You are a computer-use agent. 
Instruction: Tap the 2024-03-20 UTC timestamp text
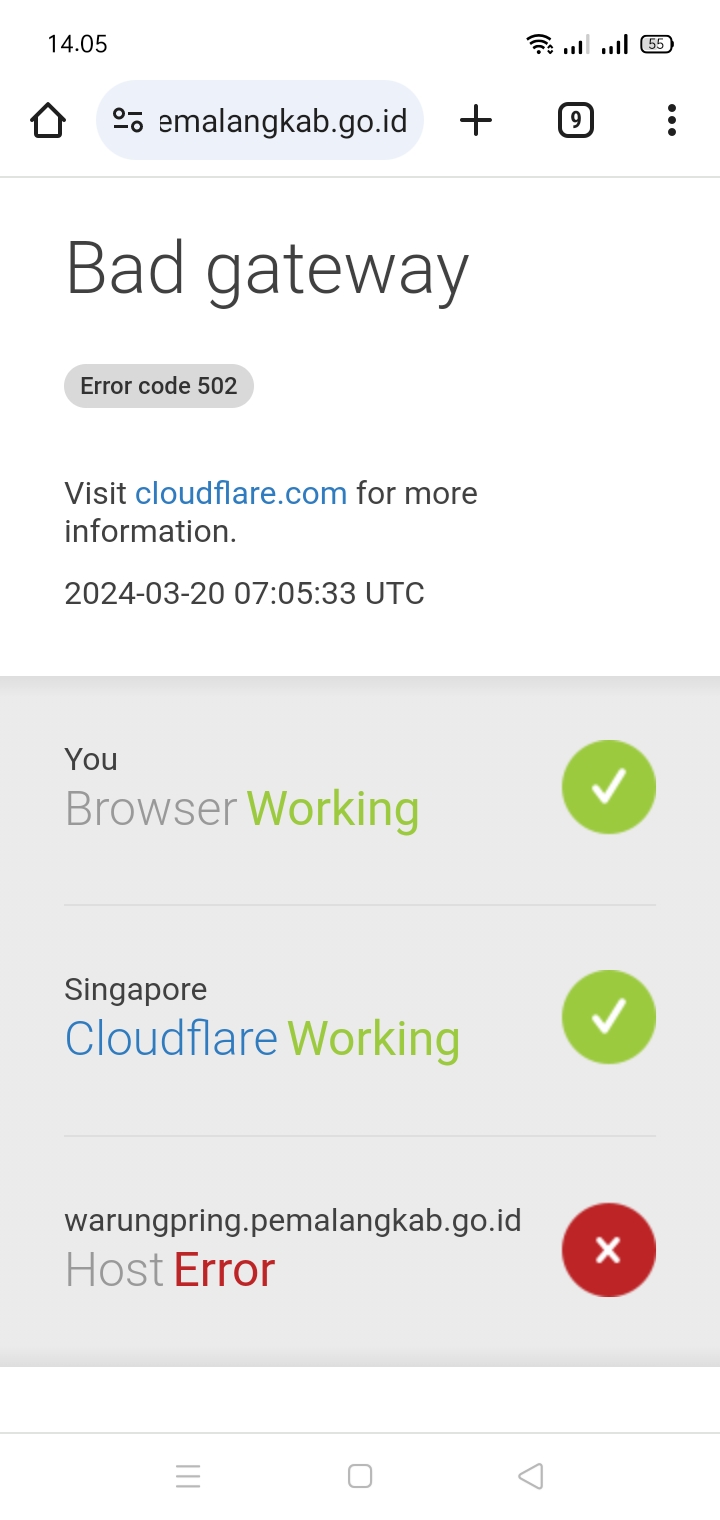coord(244,593)
